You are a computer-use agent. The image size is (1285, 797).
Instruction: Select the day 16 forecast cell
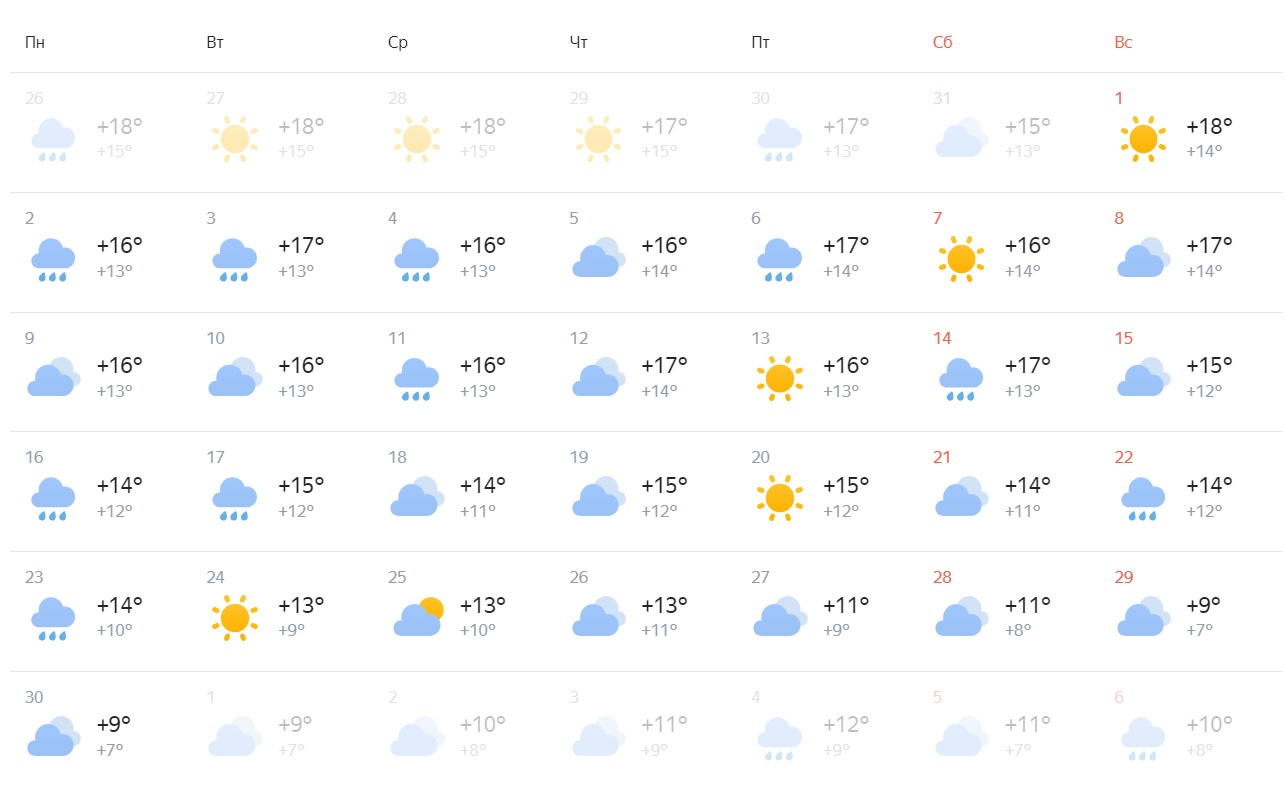[x=100, y=492]
